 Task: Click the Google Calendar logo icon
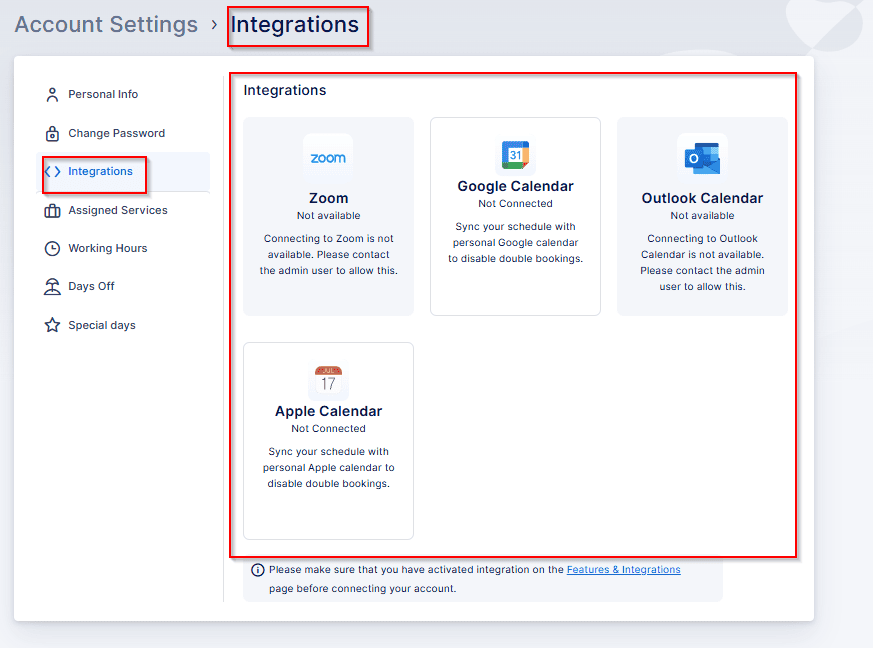click(x=516, y=155)
